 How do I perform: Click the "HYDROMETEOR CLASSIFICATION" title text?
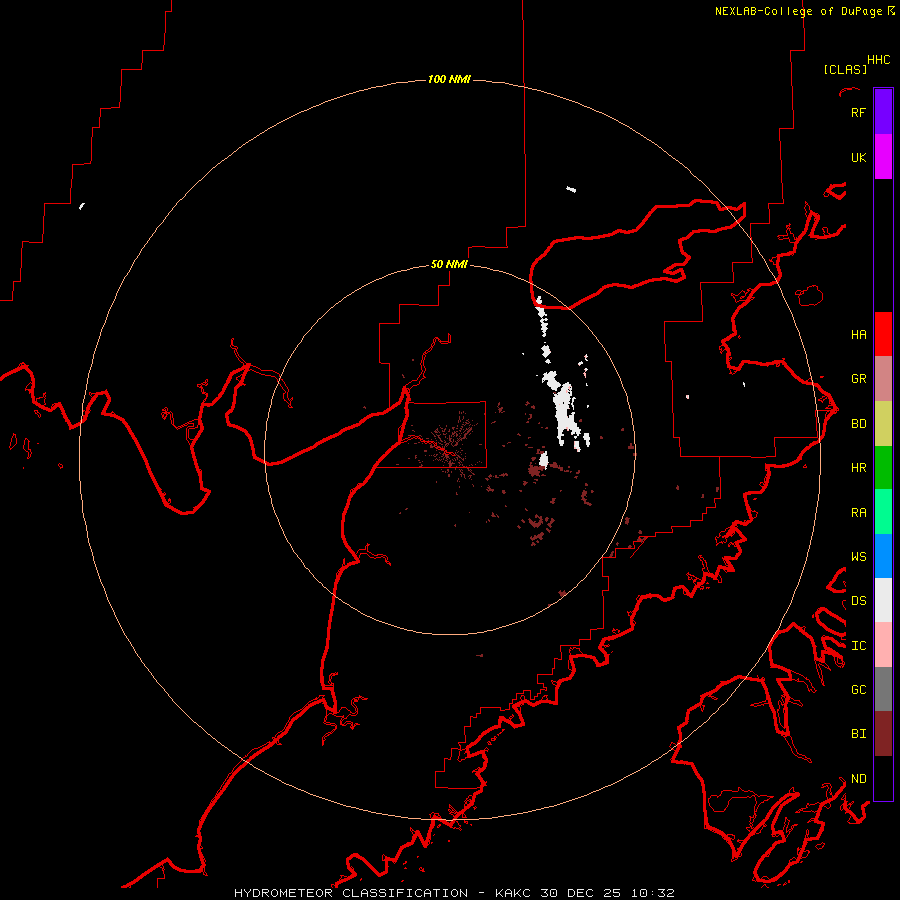pyautogui.click(x=351, y=893)
